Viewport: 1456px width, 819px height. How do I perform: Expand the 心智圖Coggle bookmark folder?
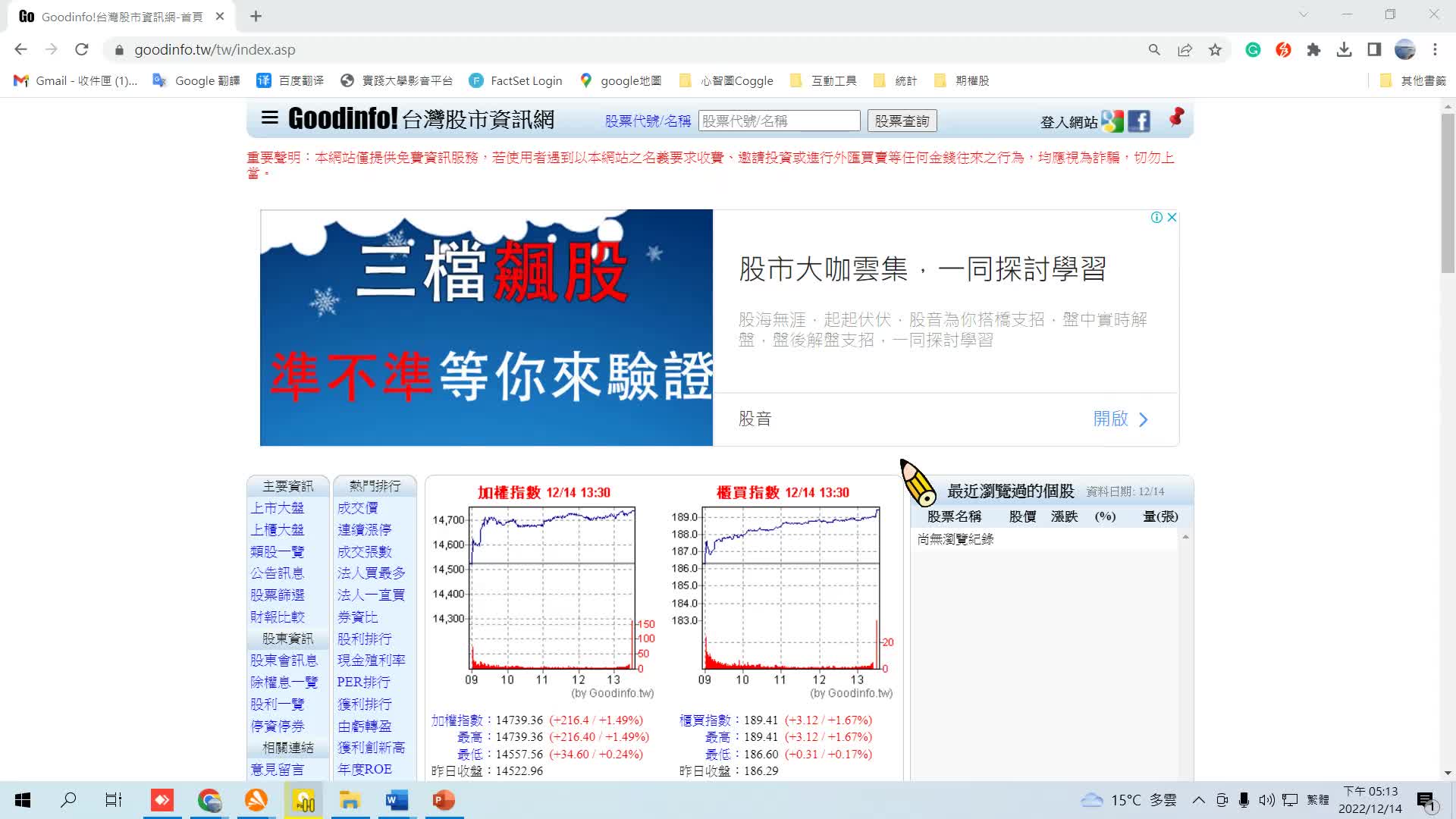click(726, 80)
